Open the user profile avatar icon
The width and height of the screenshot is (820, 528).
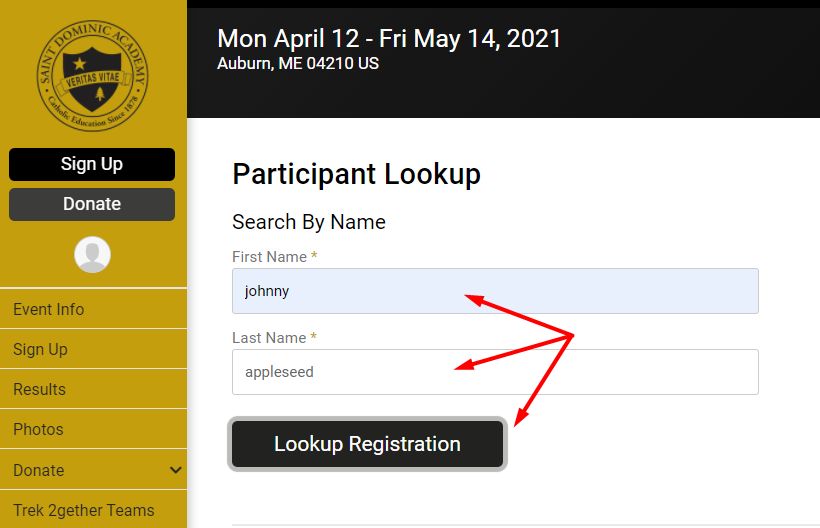(x=93, y=255)
